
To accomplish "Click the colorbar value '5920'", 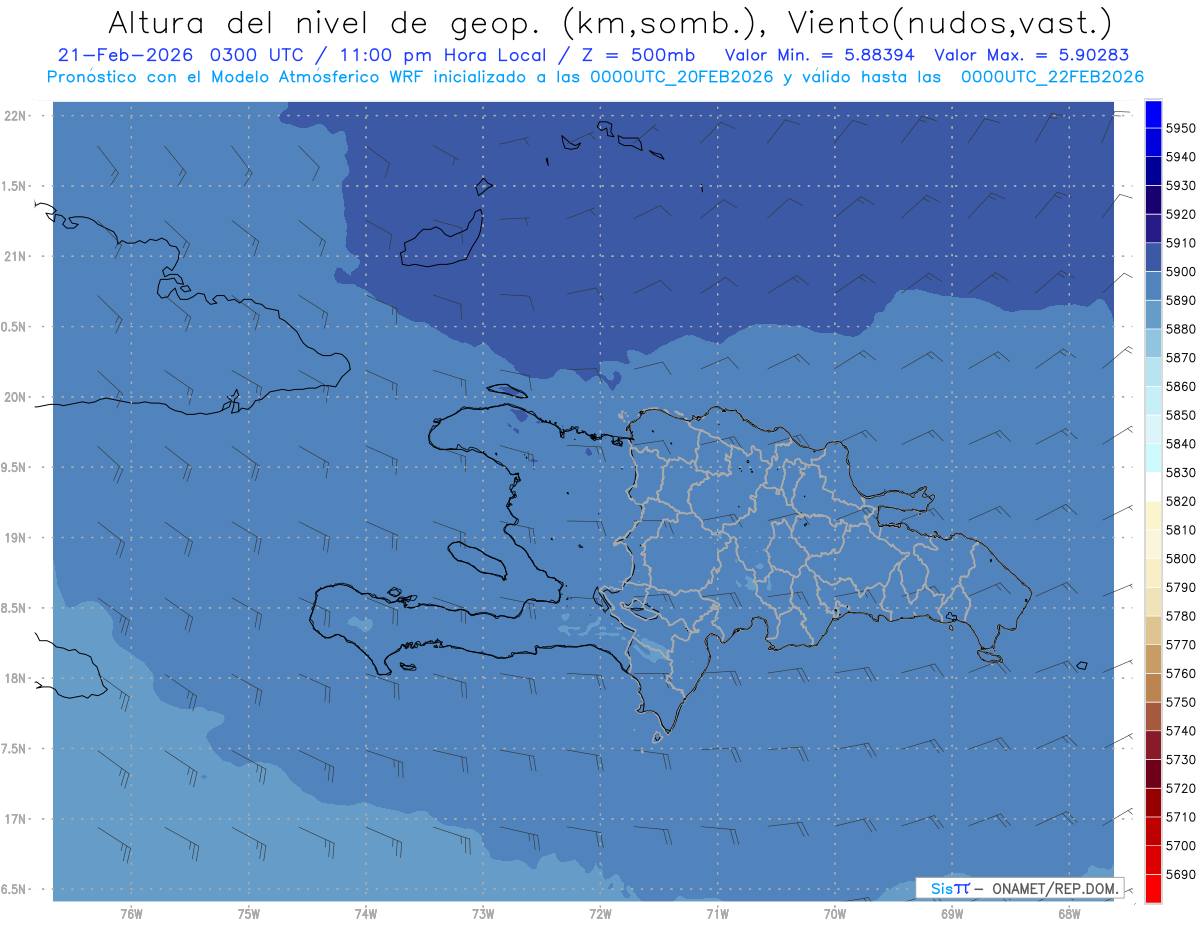I will pos(1180,214).
